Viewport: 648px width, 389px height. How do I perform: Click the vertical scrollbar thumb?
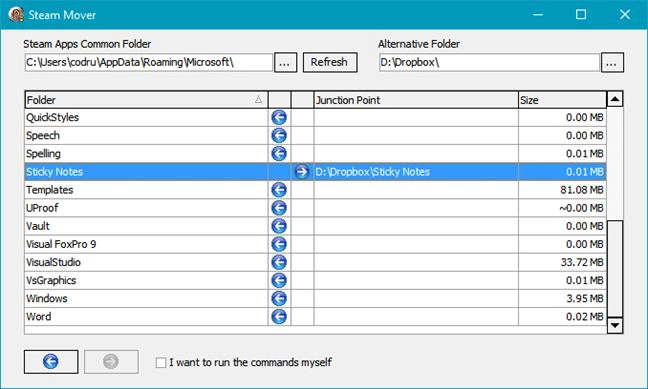coord(615,269)
